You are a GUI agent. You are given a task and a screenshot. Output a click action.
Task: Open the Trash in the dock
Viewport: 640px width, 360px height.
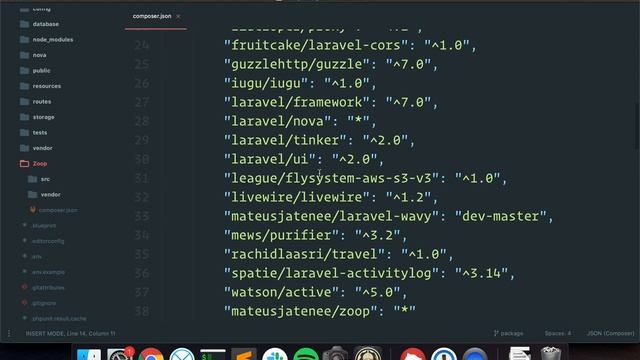click(x=551, y=353)
